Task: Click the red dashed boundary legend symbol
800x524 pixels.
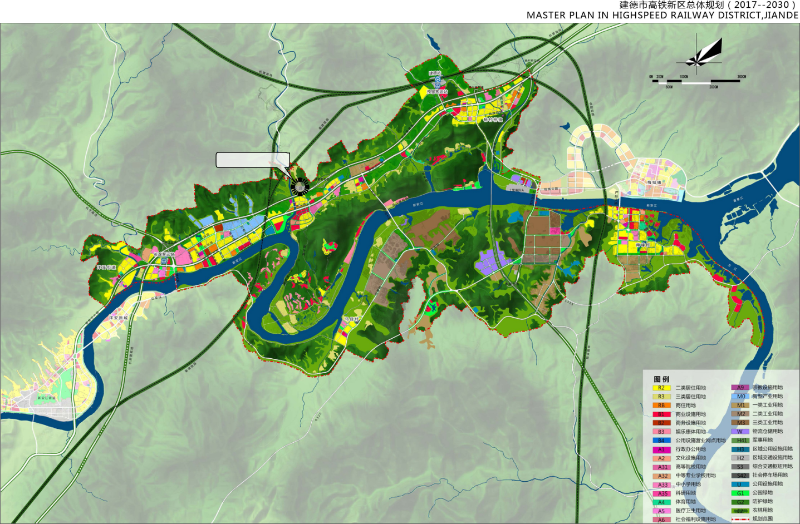Action: point(740,519)
